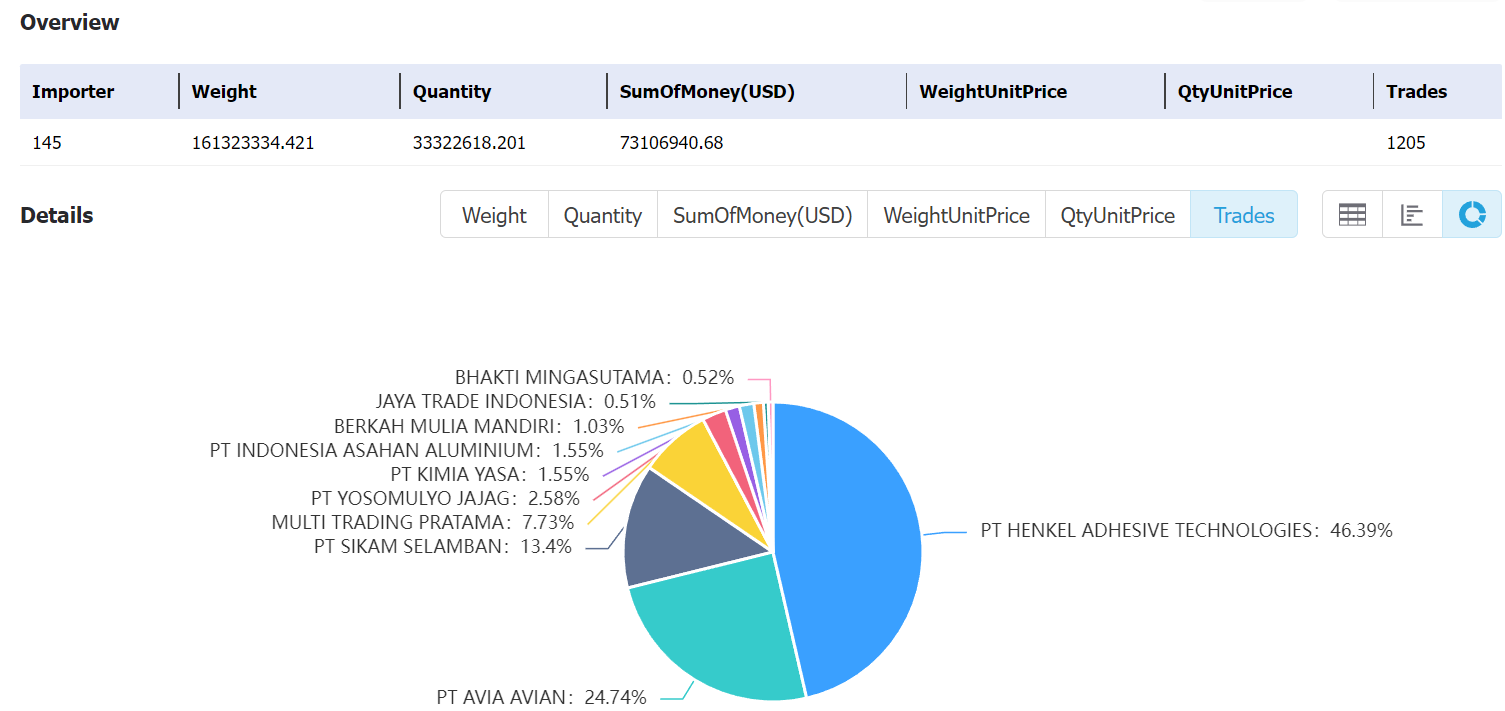Viewport: 1505px width, 711px height.
Task: Select the pie chart view icon
Action: [1472, 215]
